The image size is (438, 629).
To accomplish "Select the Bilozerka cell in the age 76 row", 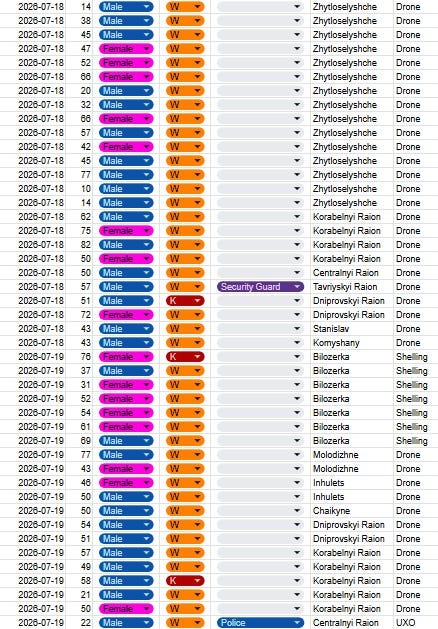I will (352, 357).
